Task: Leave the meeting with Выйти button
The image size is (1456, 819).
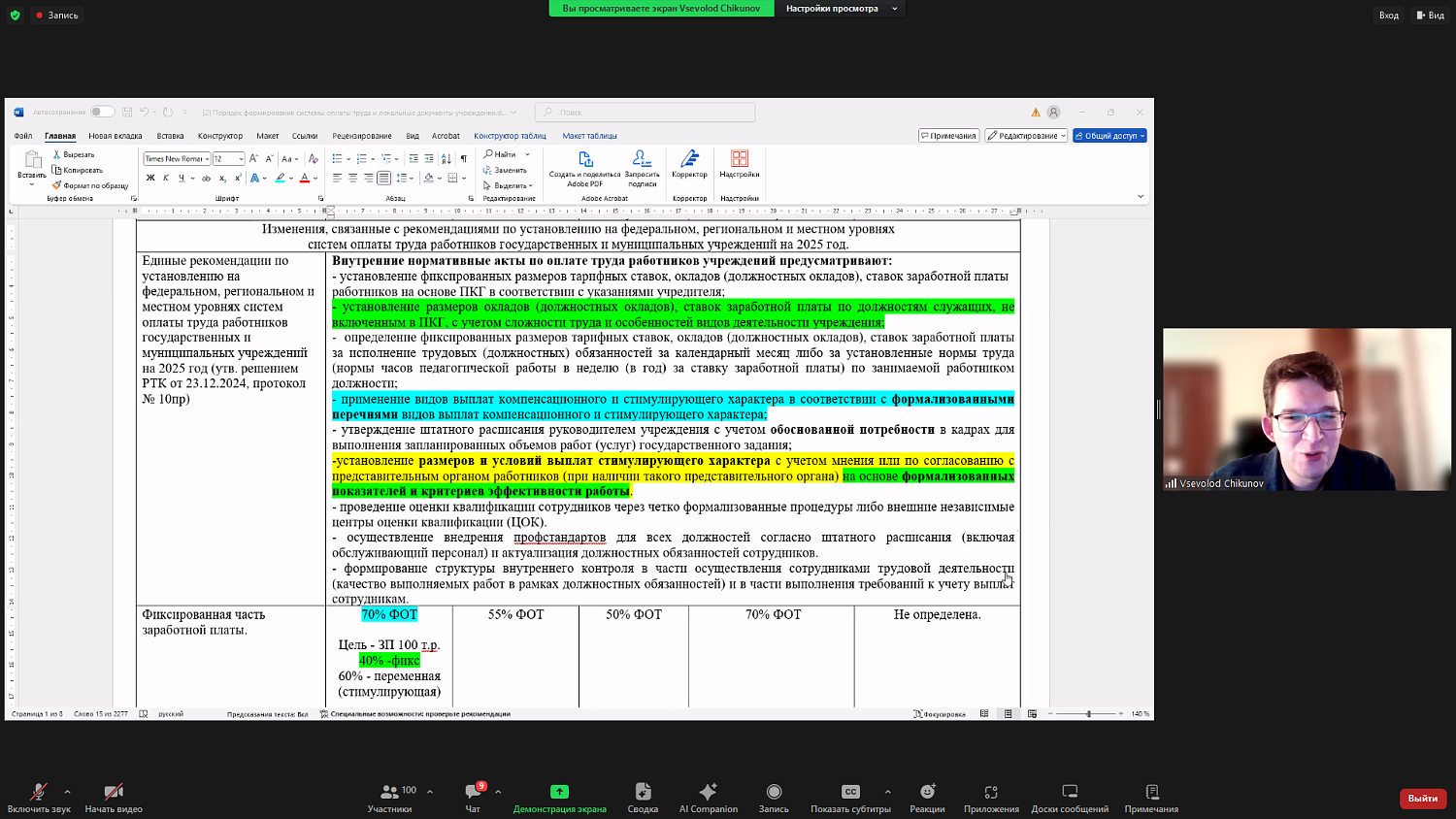Action: (1422, 798)
